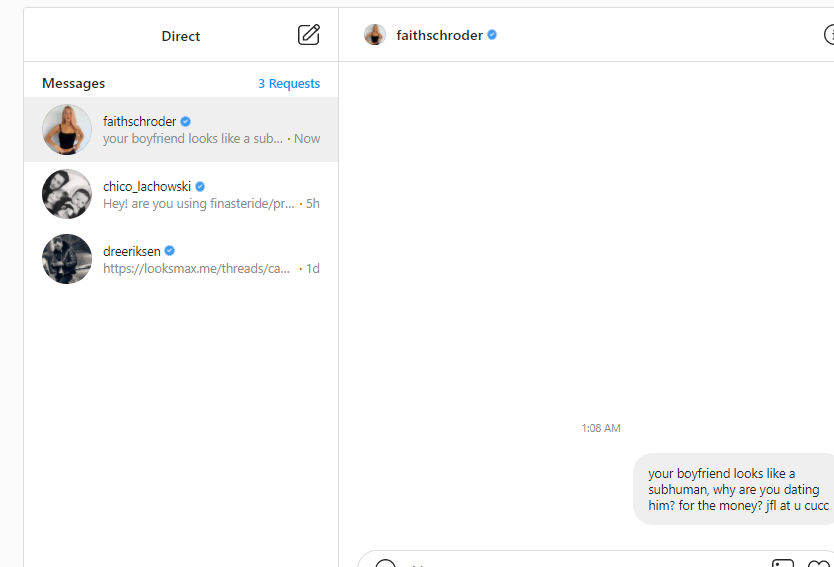The image size is (834, 567).
Task: Click the add photo icon in message box
Action: click(783, 564)
